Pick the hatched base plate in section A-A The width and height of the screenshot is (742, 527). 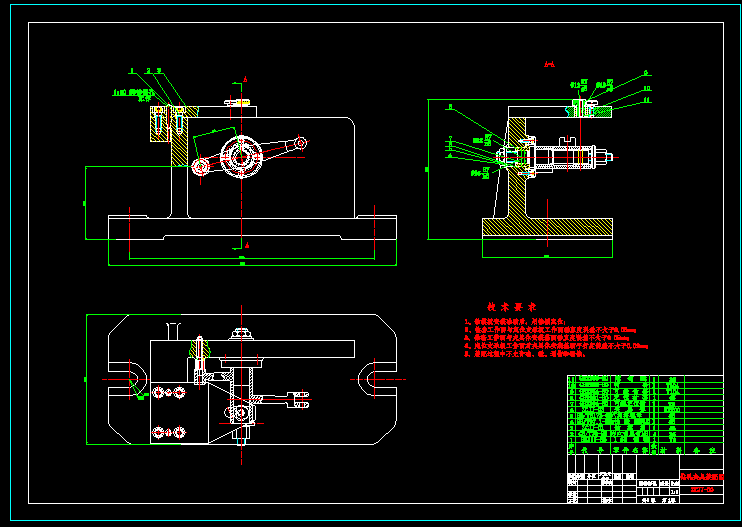pyautogui.click(x=548, y=227)
